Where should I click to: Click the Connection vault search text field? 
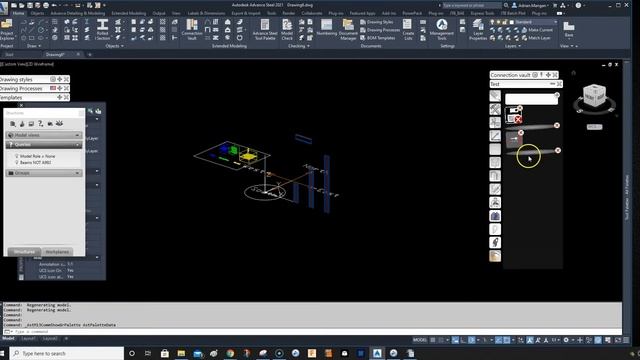pos(531,99)
